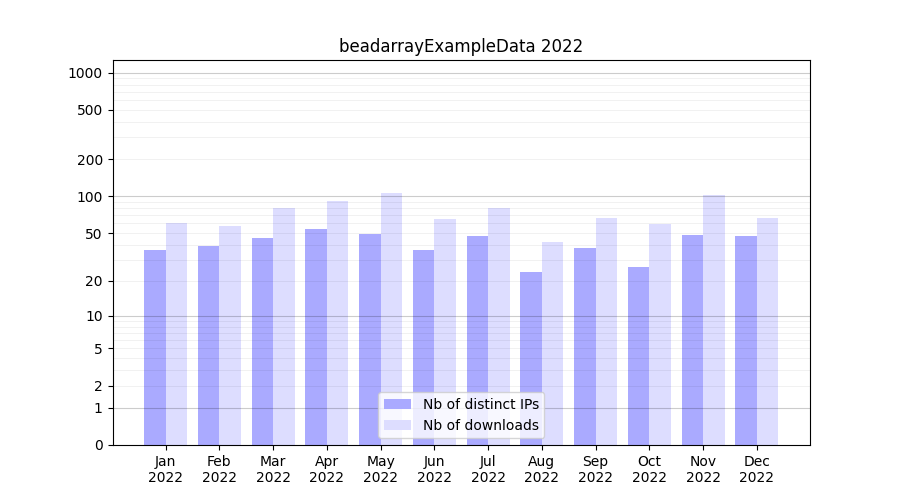Click the 1000 tick label on y-axis
Image resolution: width=900 pixels, height=500 pixels.
[x=85, y=73]
